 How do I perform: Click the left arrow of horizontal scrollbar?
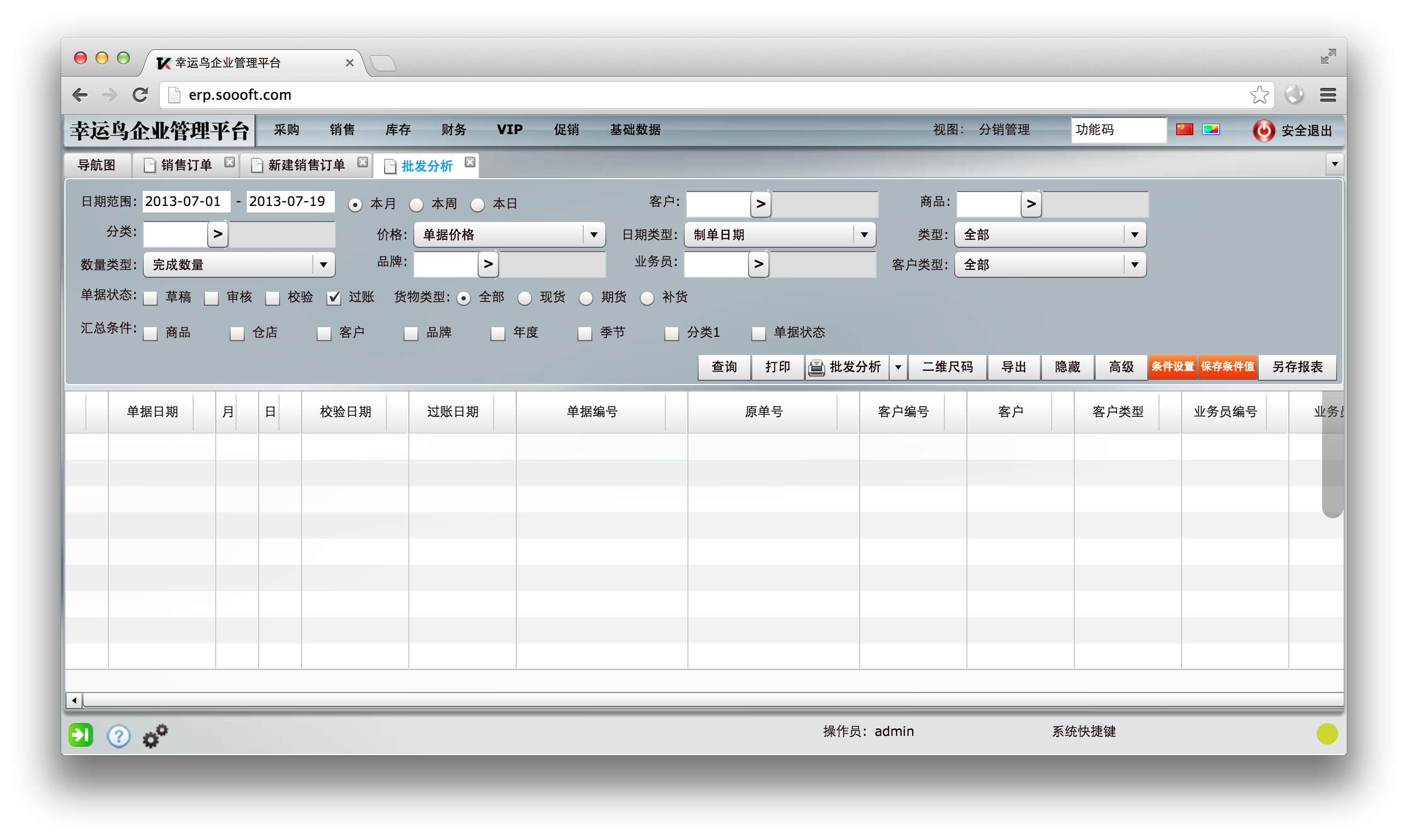coord(74,700)
